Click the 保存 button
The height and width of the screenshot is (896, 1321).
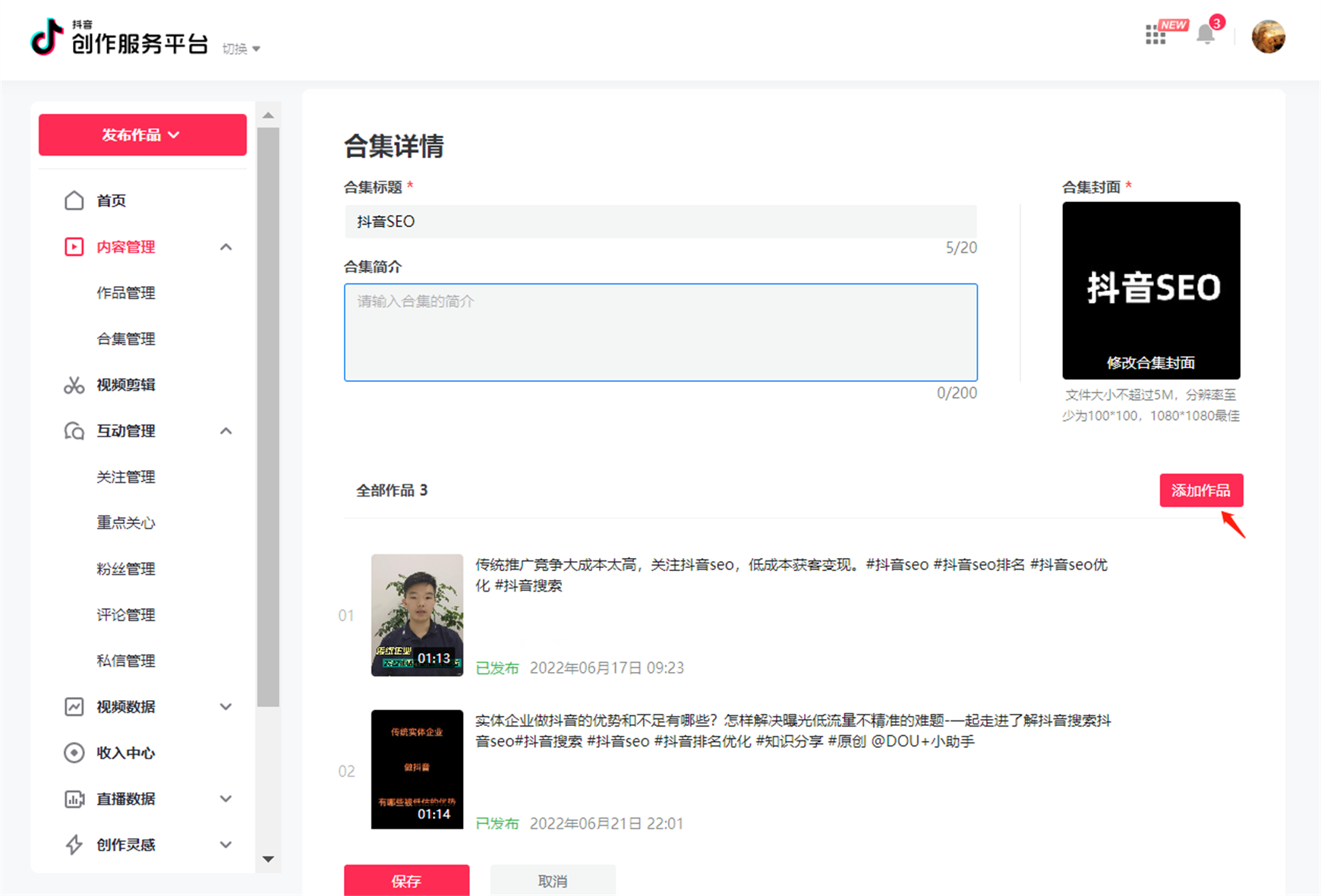[x=406, y=881]
